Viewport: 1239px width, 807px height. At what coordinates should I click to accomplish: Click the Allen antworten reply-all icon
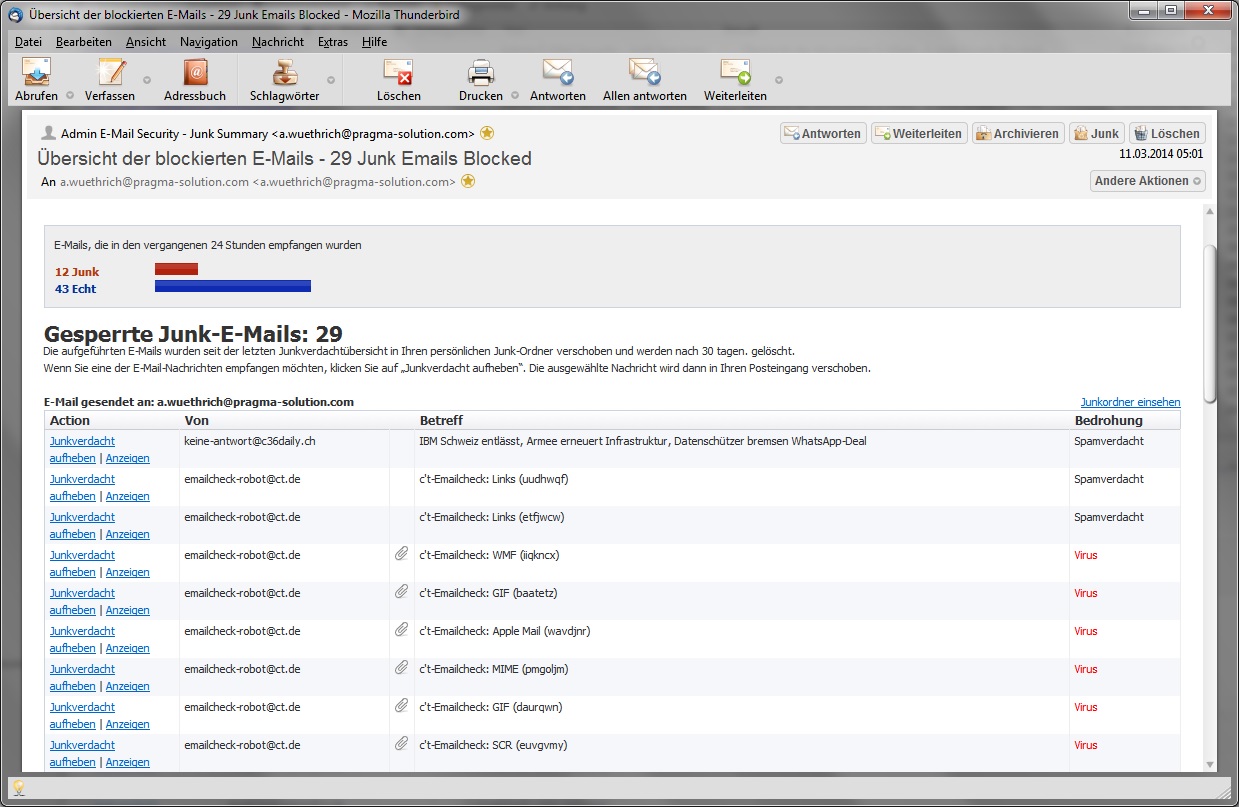[x=645, y=73]
